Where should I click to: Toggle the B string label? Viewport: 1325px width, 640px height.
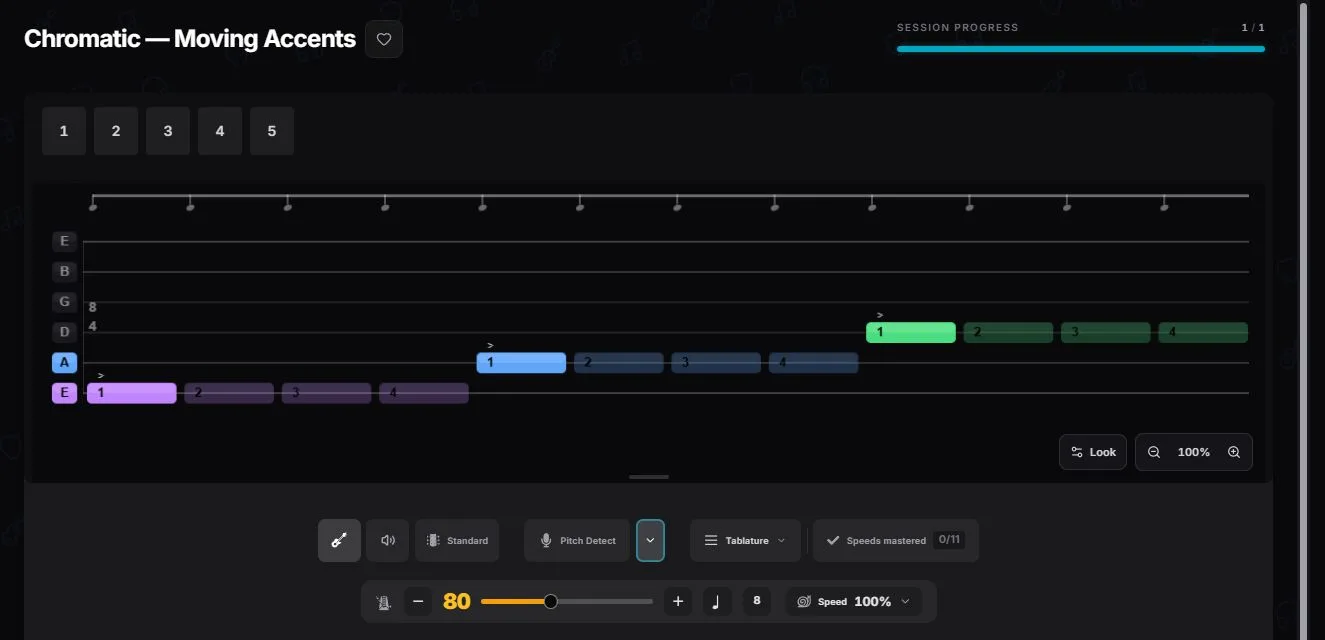coord(64,271)
